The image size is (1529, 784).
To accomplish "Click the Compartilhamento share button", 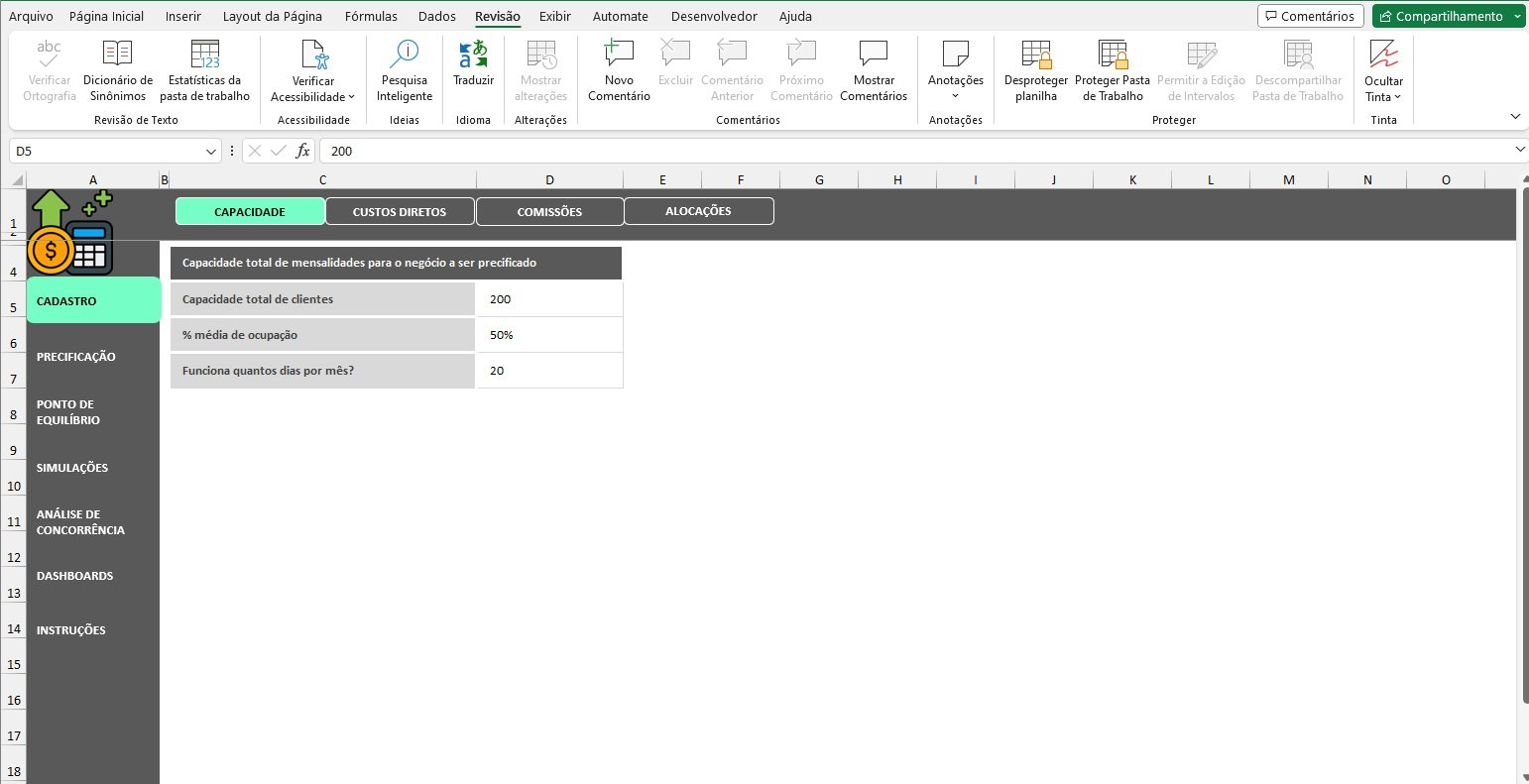I will click(x=1441, y=16).
